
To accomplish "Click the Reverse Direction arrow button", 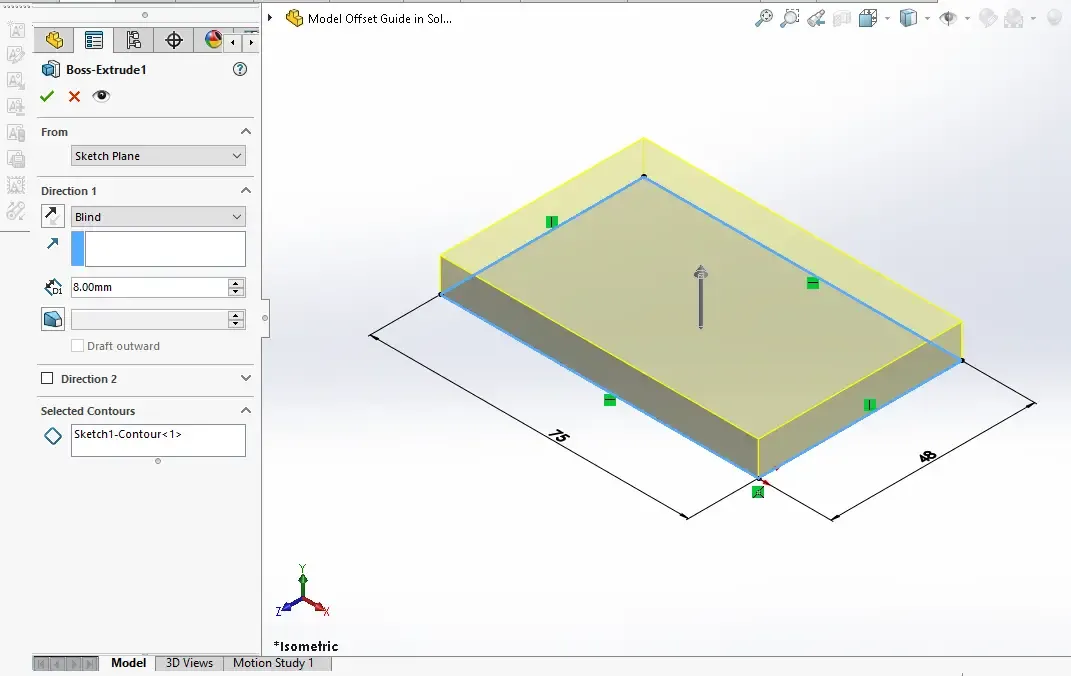I will (x=53, y=216).
